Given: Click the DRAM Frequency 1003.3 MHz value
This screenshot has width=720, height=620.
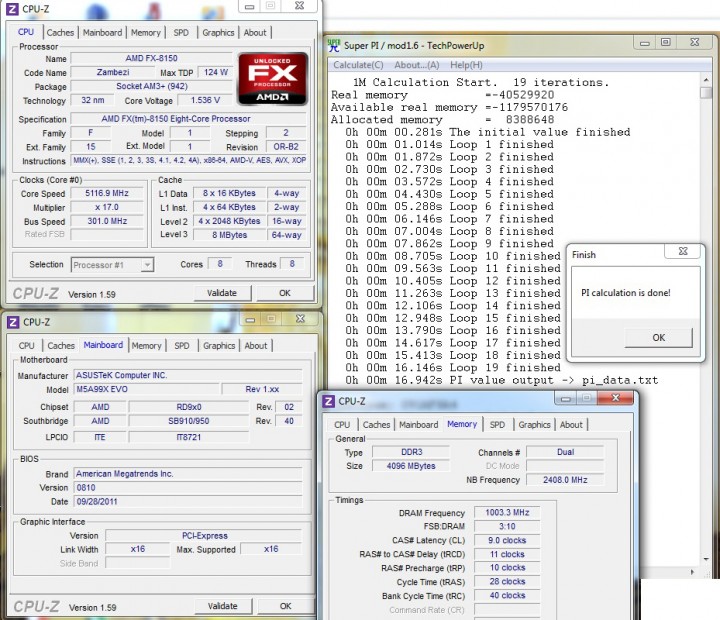Looking at the screenshot, I should point(507,513).
